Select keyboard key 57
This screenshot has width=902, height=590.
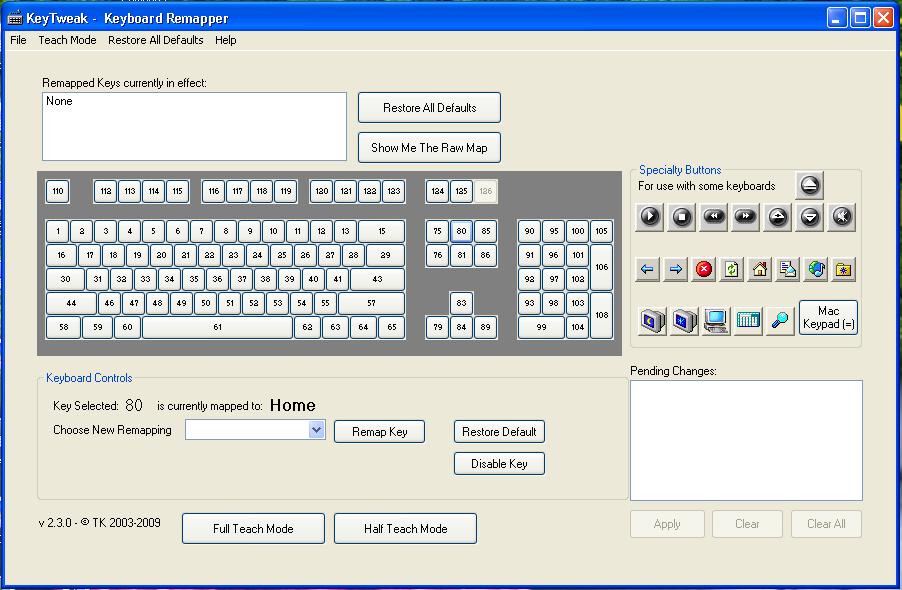click(x=372, y=303)
